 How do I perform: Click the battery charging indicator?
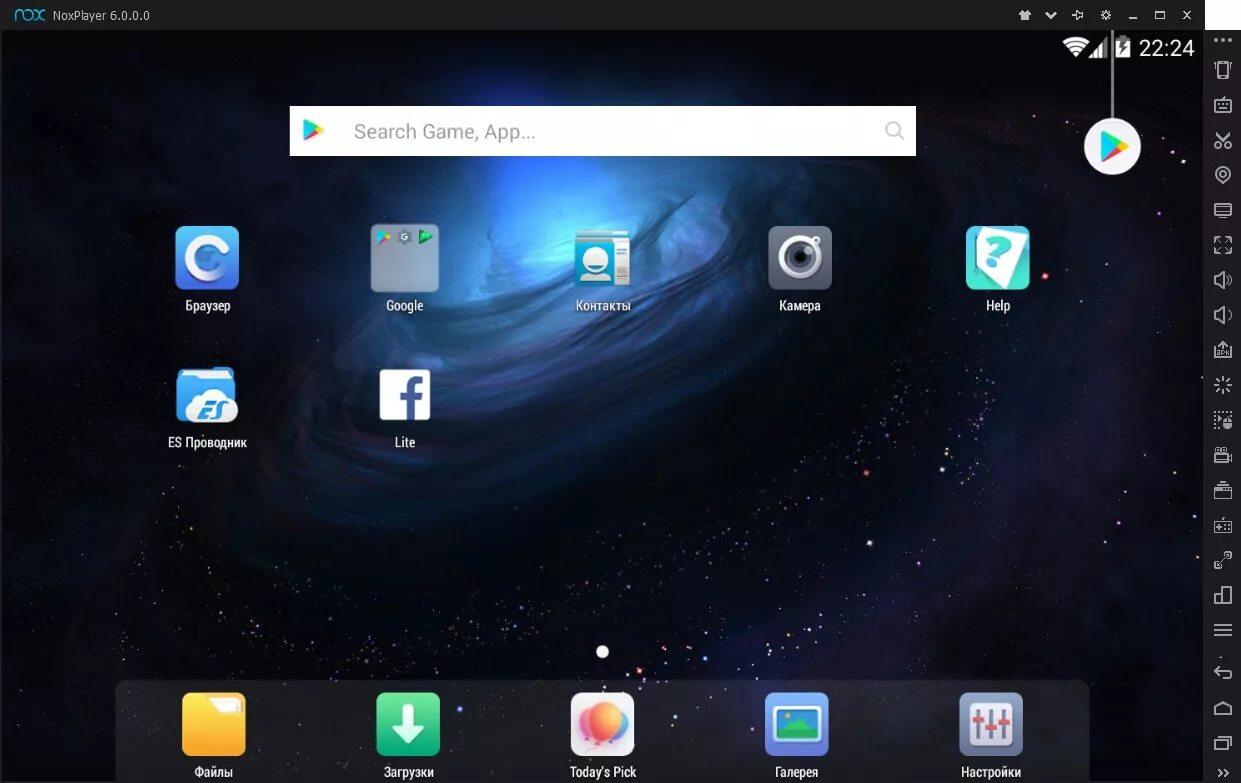click(x=1123, y=47)
